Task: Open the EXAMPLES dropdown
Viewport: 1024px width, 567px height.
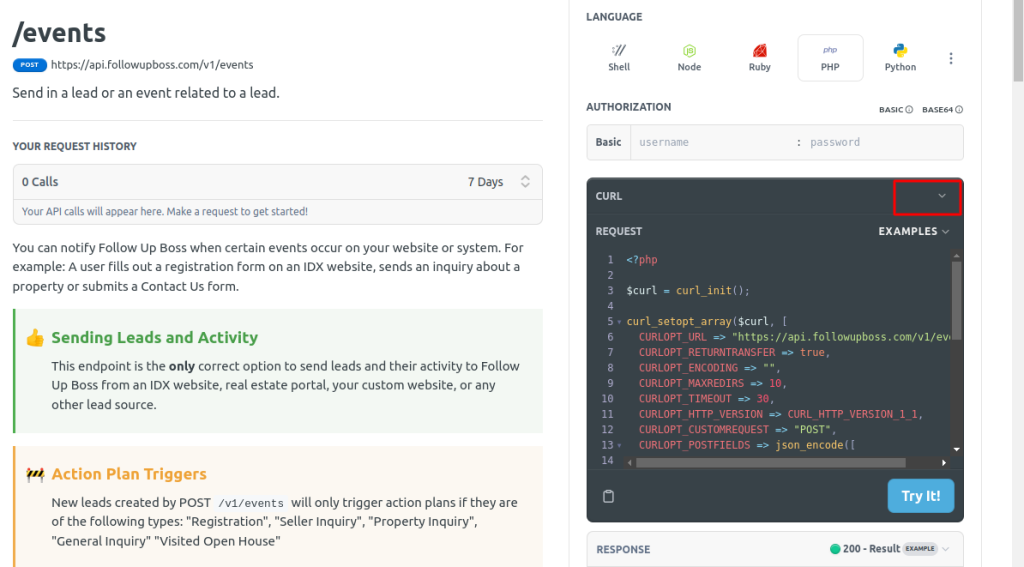Action: 914,231
